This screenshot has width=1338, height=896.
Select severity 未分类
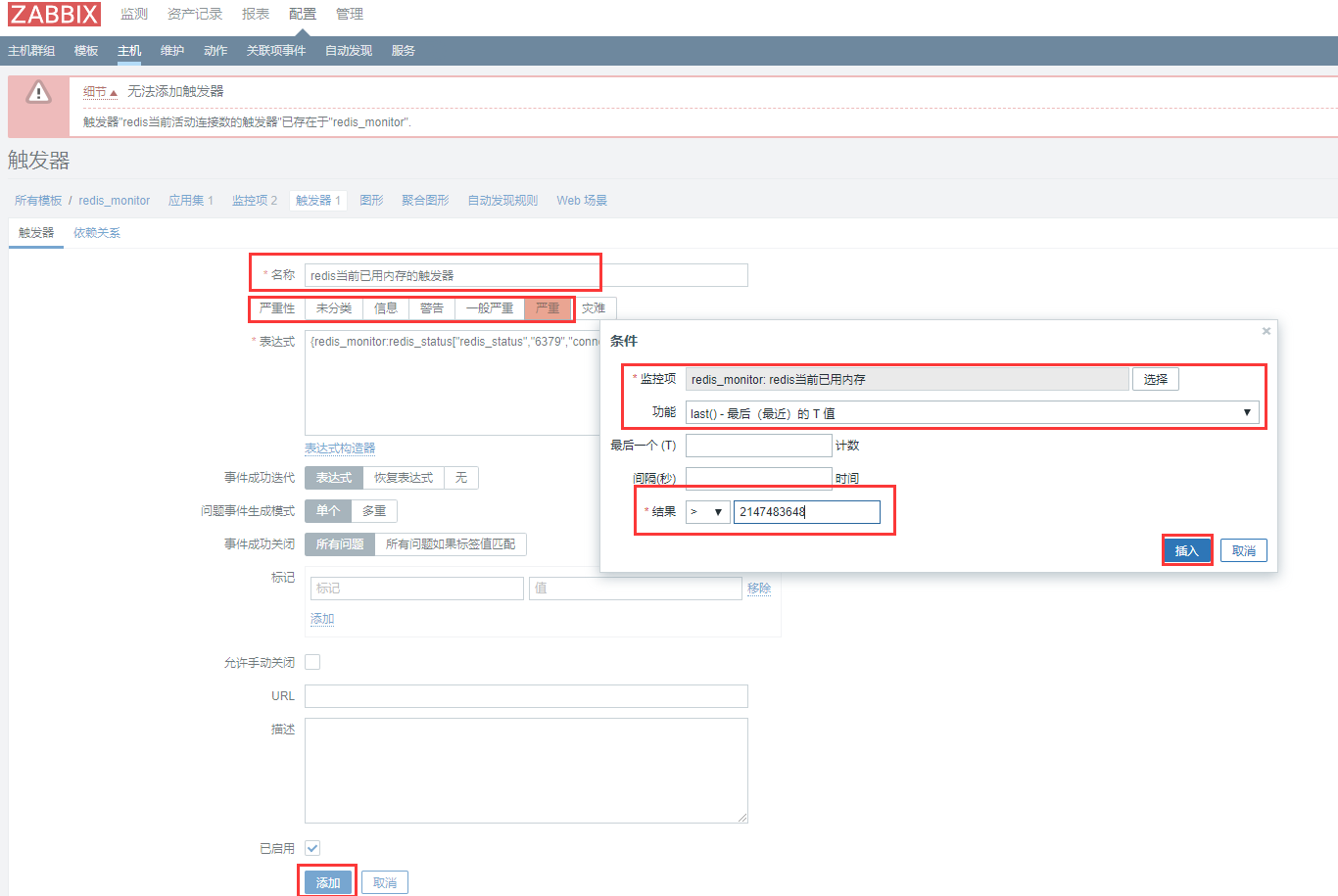(334, 308)
